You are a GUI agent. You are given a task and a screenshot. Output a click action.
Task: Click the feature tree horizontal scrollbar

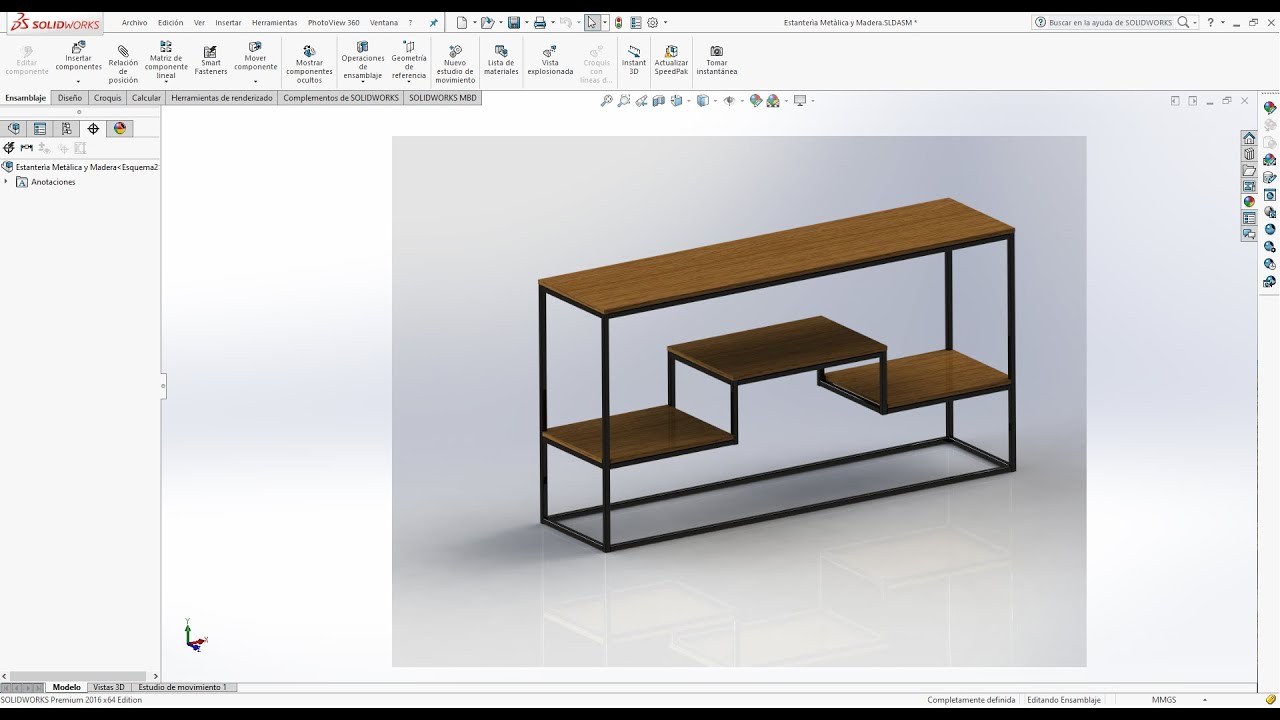coord(80,677)
